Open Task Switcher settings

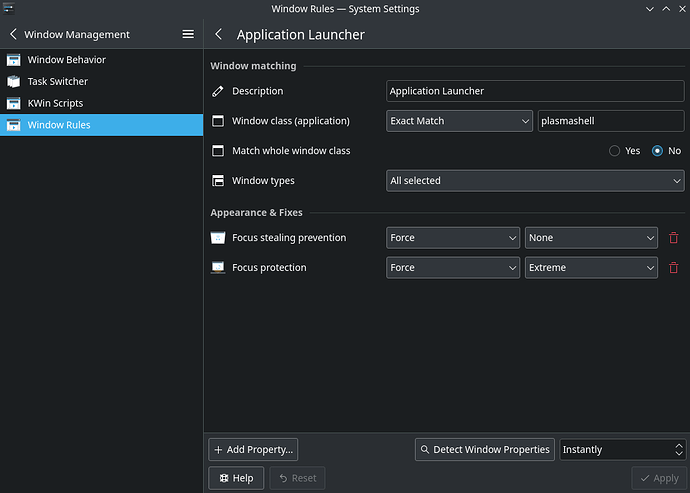[x=101, y=81]
